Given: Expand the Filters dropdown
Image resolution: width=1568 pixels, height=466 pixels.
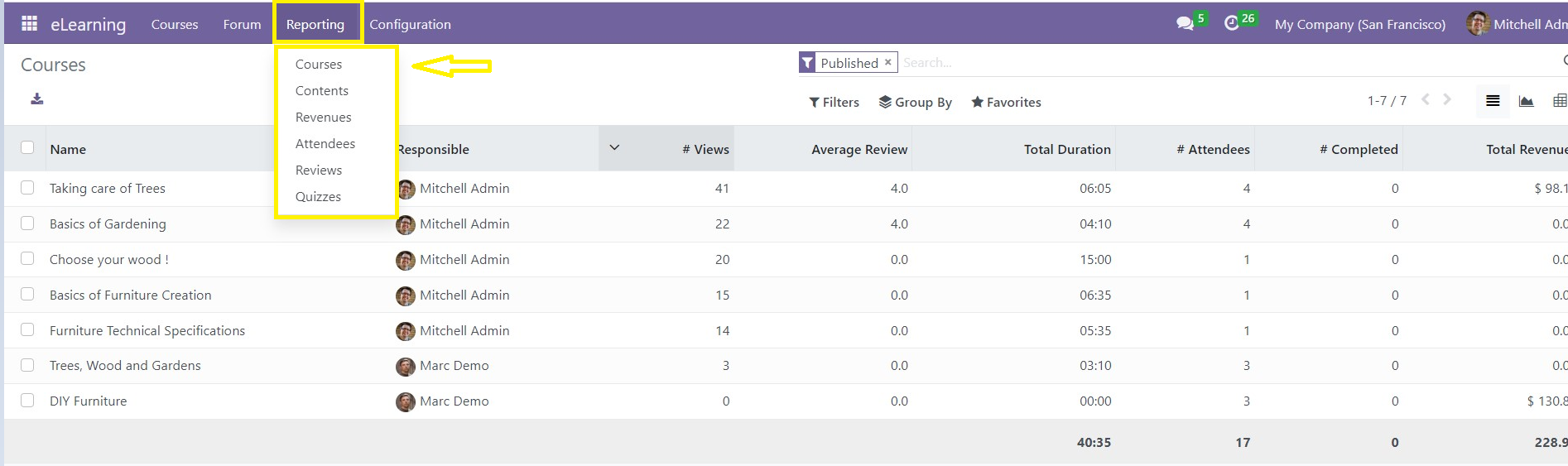Looking at the screenshot, I should click(x=834, y=102).
